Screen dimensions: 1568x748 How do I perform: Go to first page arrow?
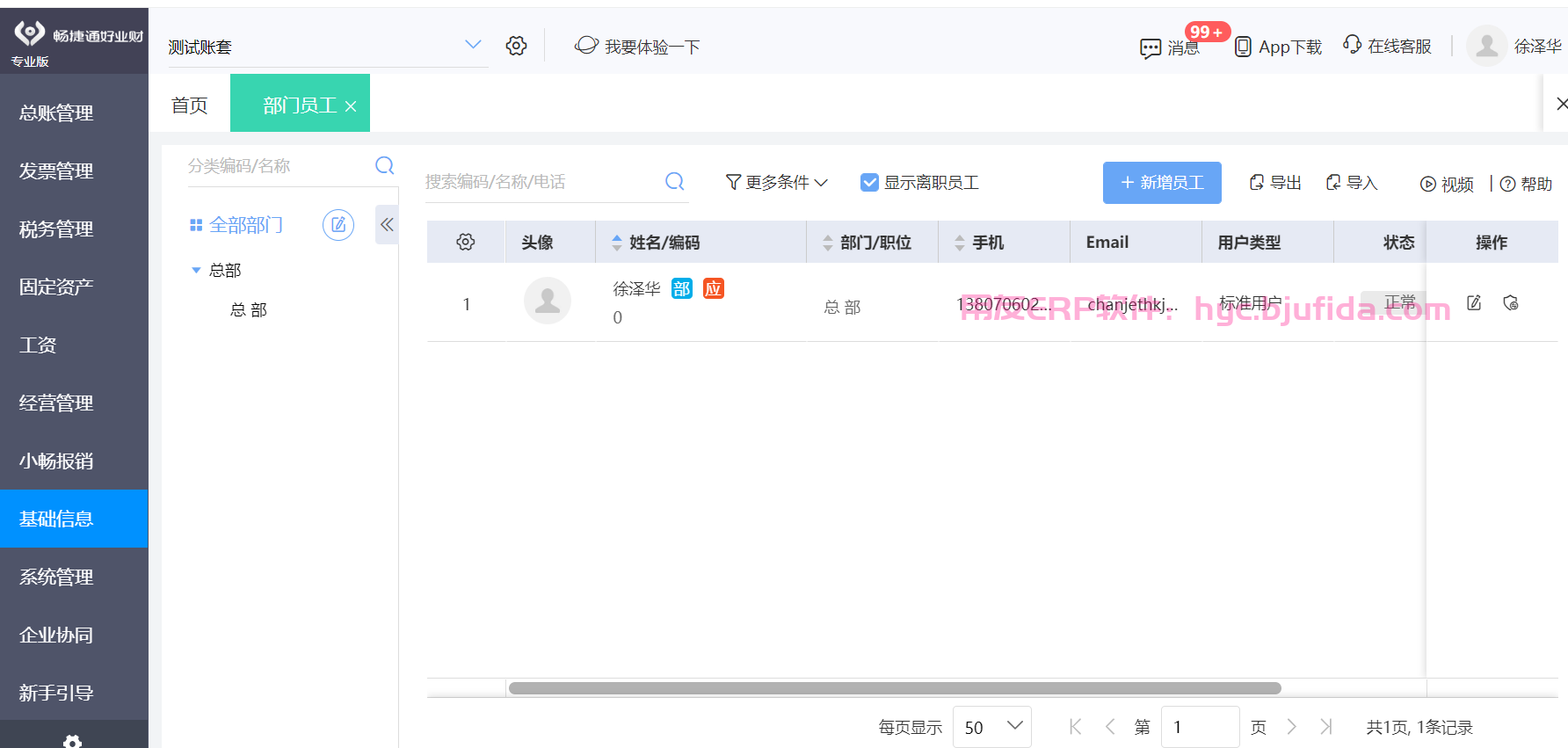(x=1075, y=726)
